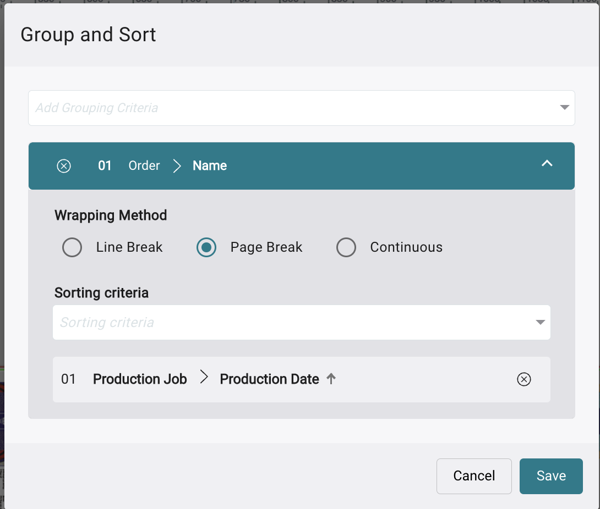
Task: Click the Order label in group header
Action: click(144, 166)
